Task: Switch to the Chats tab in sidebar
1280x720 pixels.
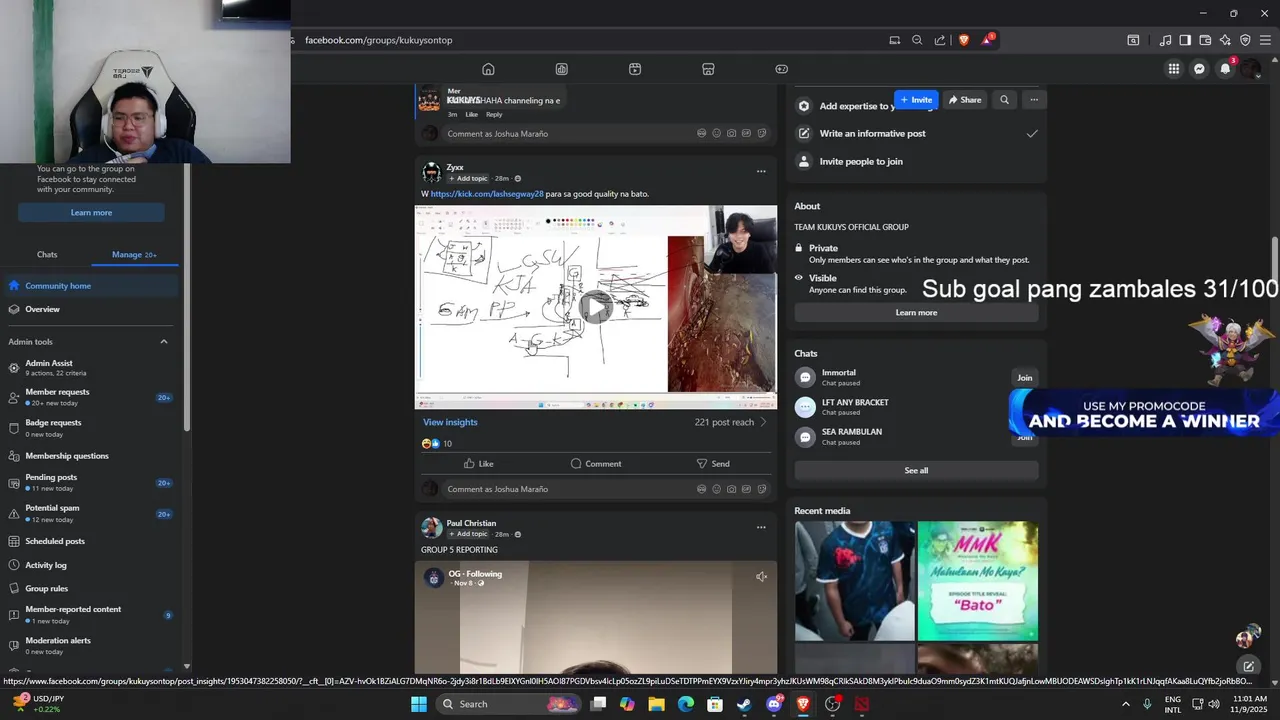Action: coord(47,254)
